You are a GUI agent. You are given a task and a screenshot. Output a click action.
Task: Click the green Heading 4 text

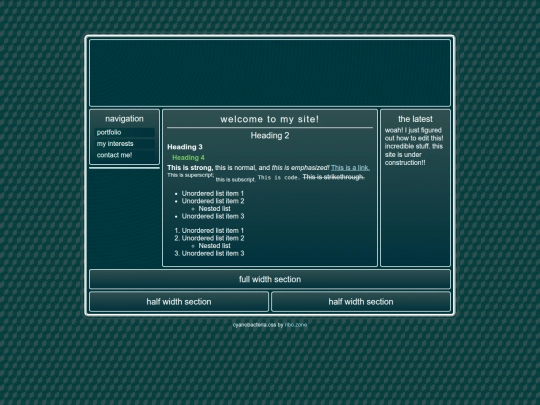[x=188, y=158]
